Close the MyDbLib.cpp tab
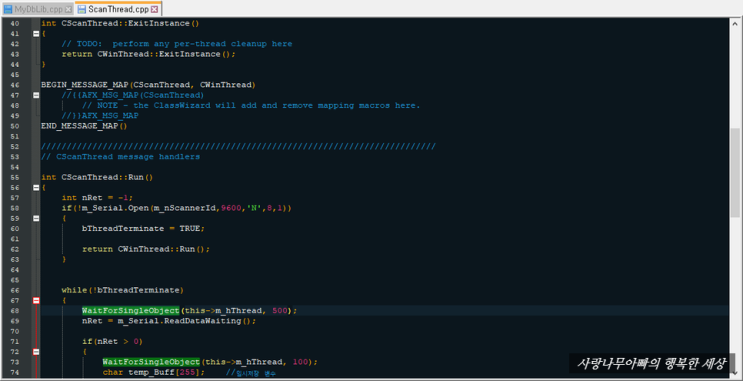Viewport: 743px width, 381px height. (x=68, y=9)
